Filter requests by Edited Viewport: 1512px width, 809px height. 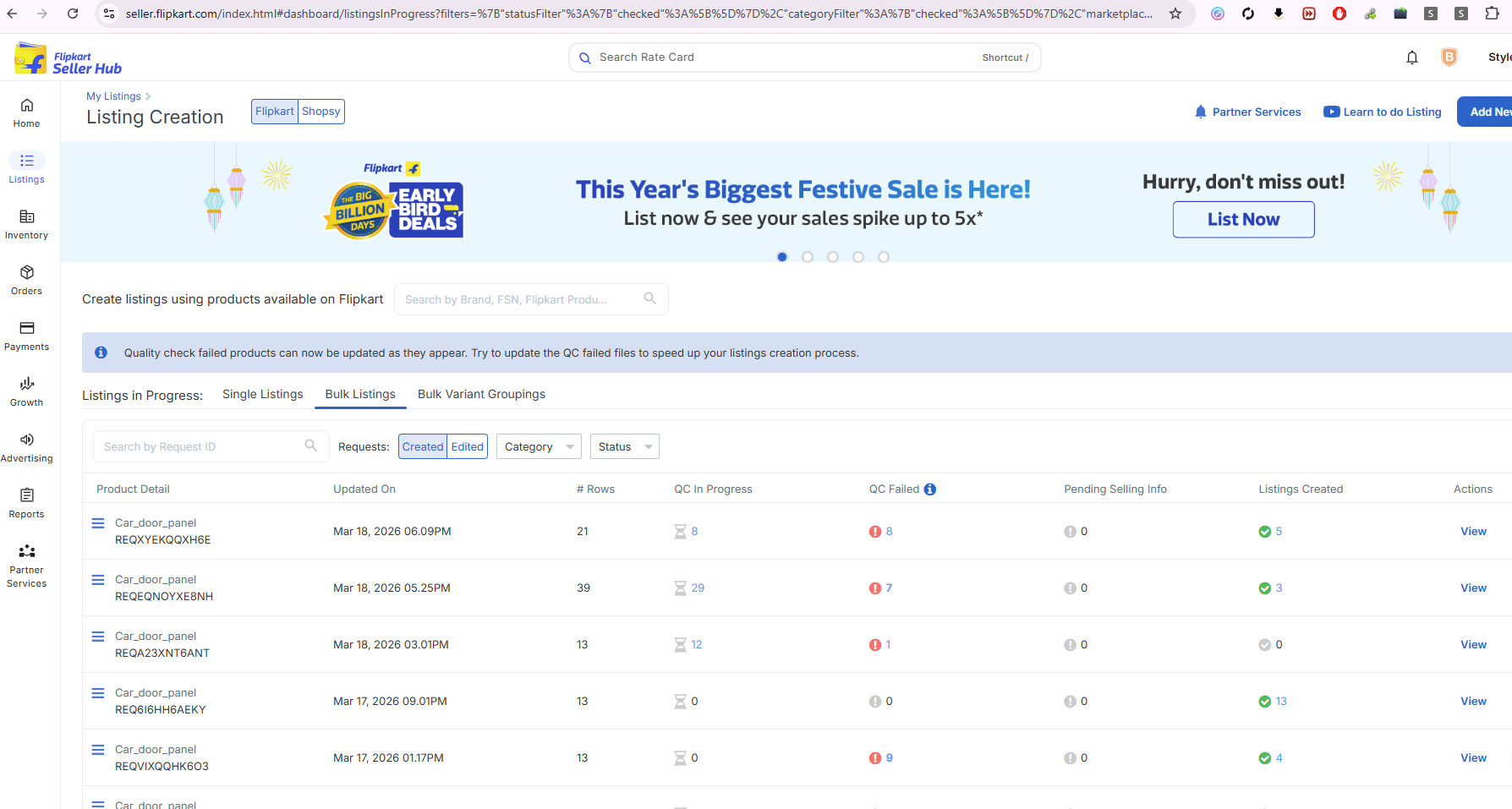pos(468,446)
